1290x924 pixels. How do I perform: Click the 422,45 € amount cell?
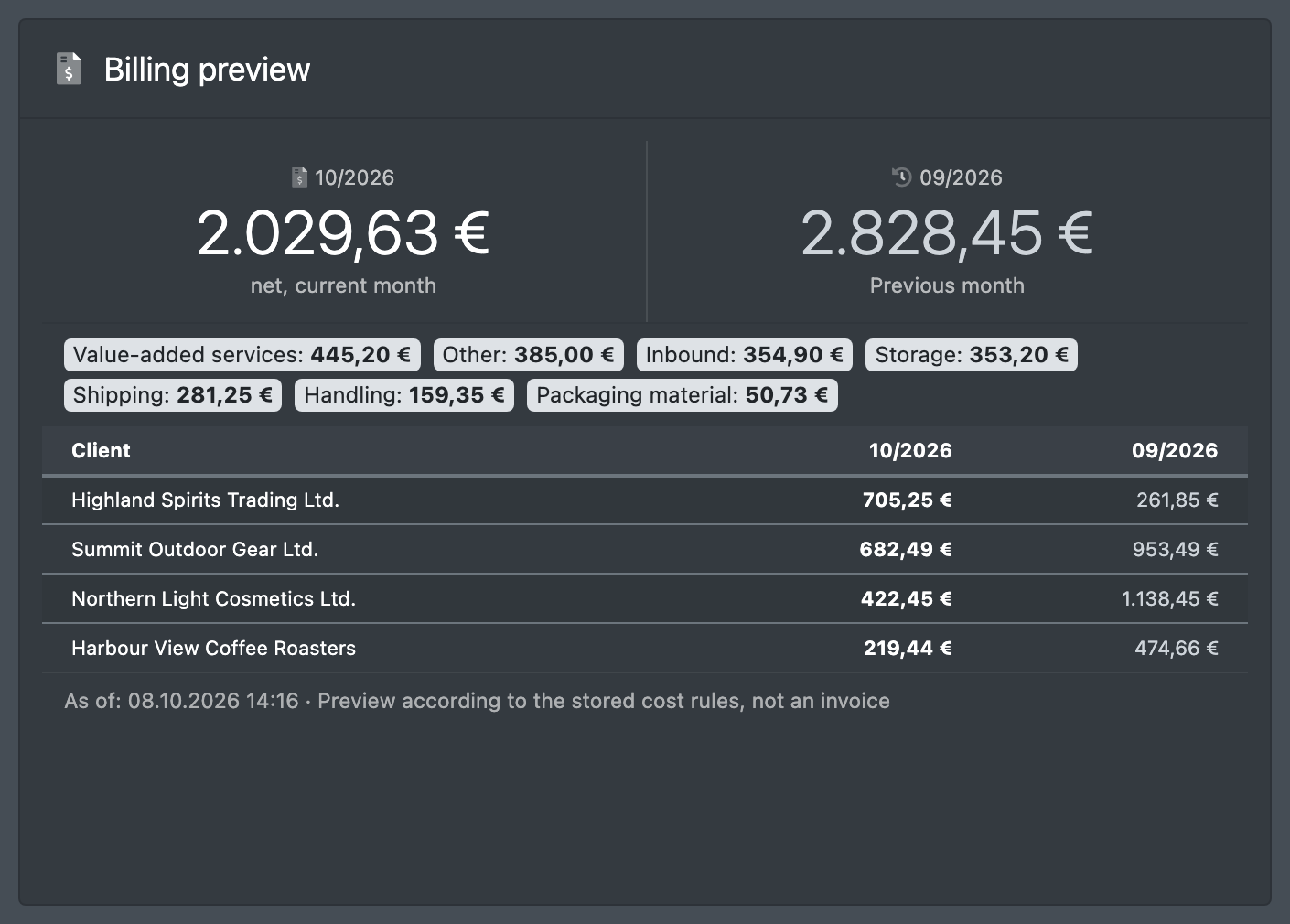click(x=907, y=599)
